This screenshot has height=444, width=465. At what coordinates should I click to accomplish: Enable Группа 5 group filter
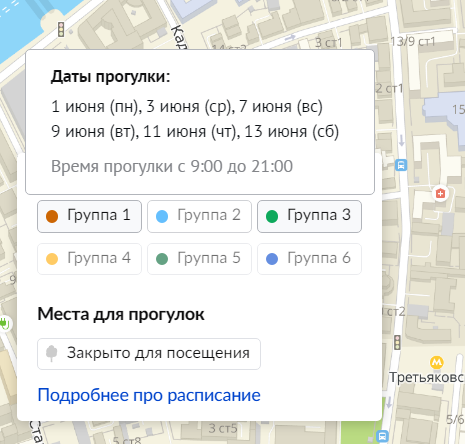tap(199, 259)
